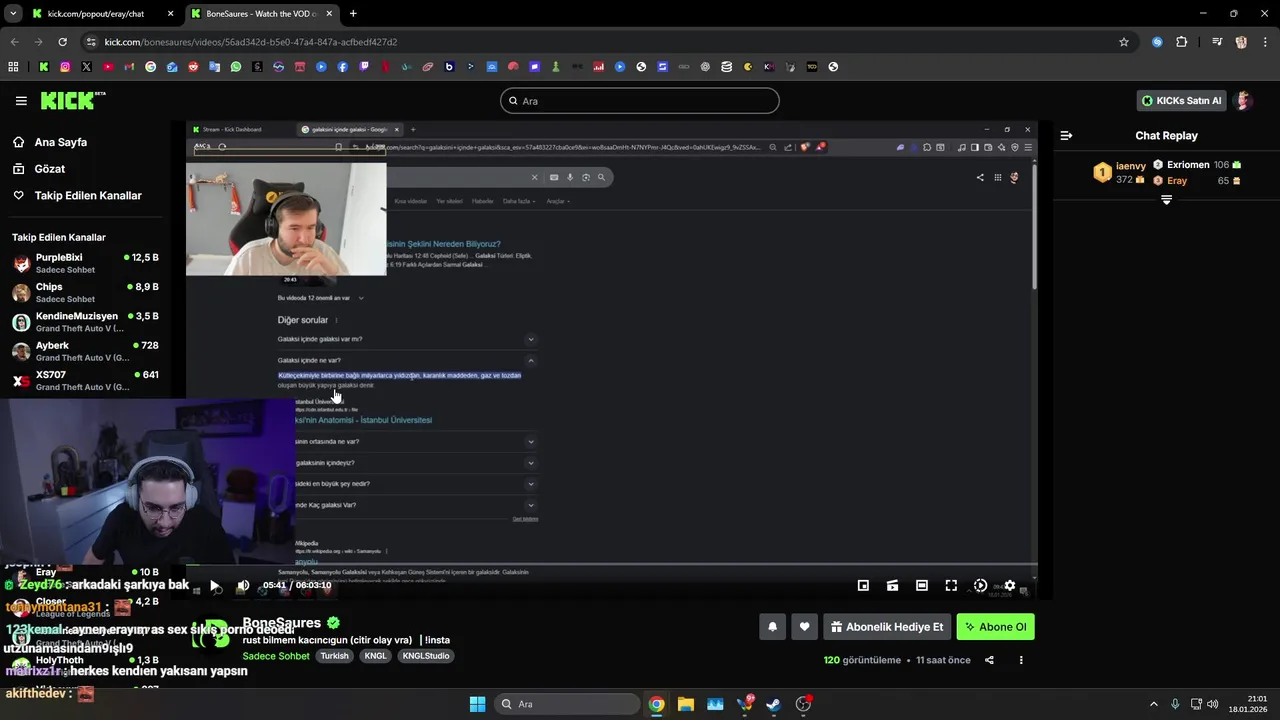Toggle mini player mode
This screenshot has width=1280, height=720.
(x=863, y=585)
